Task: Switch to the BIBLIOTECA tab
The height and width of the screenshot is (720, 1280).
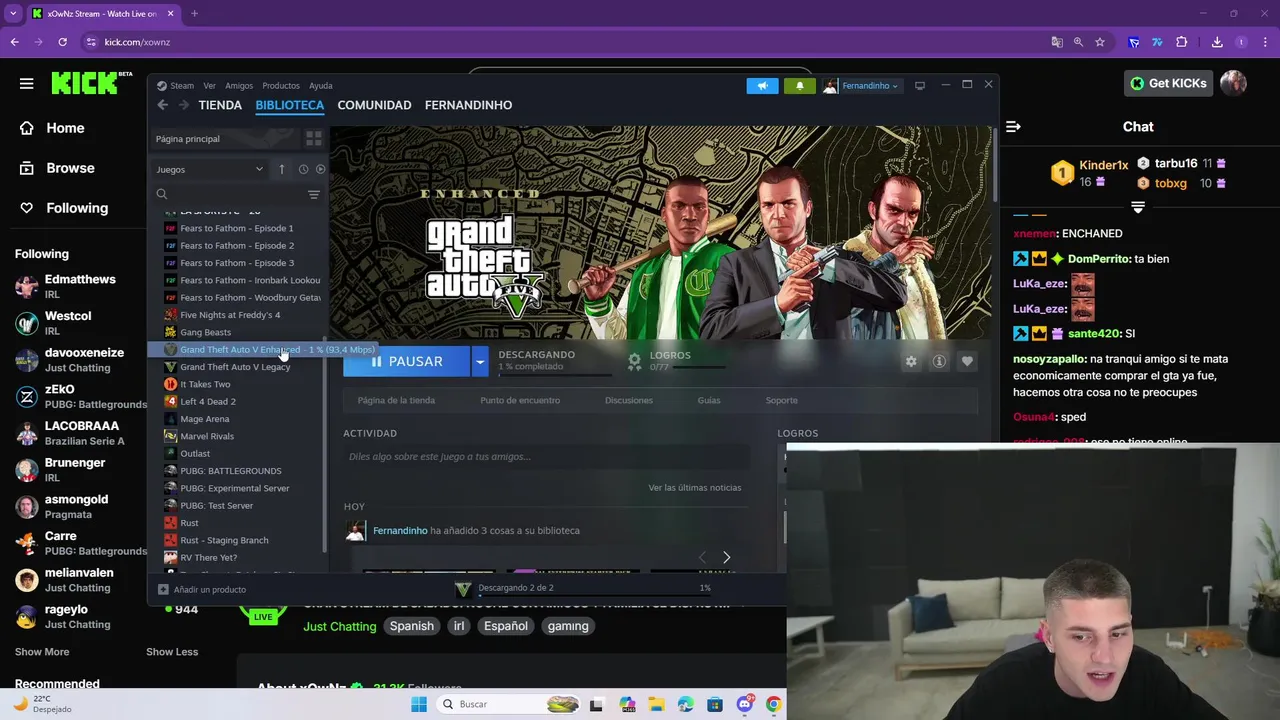Action: pyautogui.click(x=290, y=105)
